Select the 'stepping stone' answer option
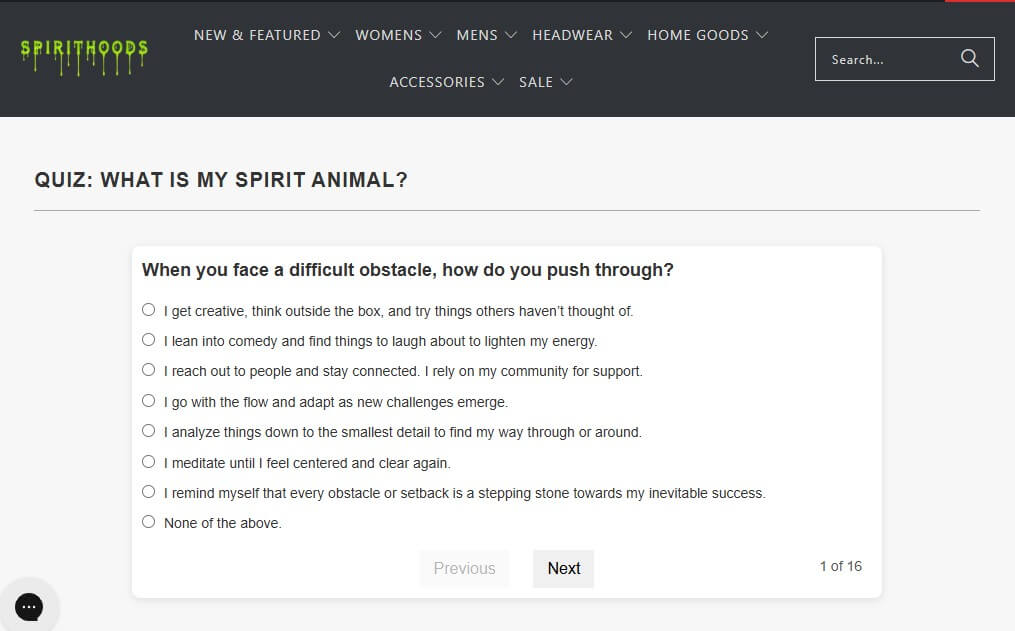The height and width of the screenshot is (631, 1015). pyautogui.click(x=149, y=492)
